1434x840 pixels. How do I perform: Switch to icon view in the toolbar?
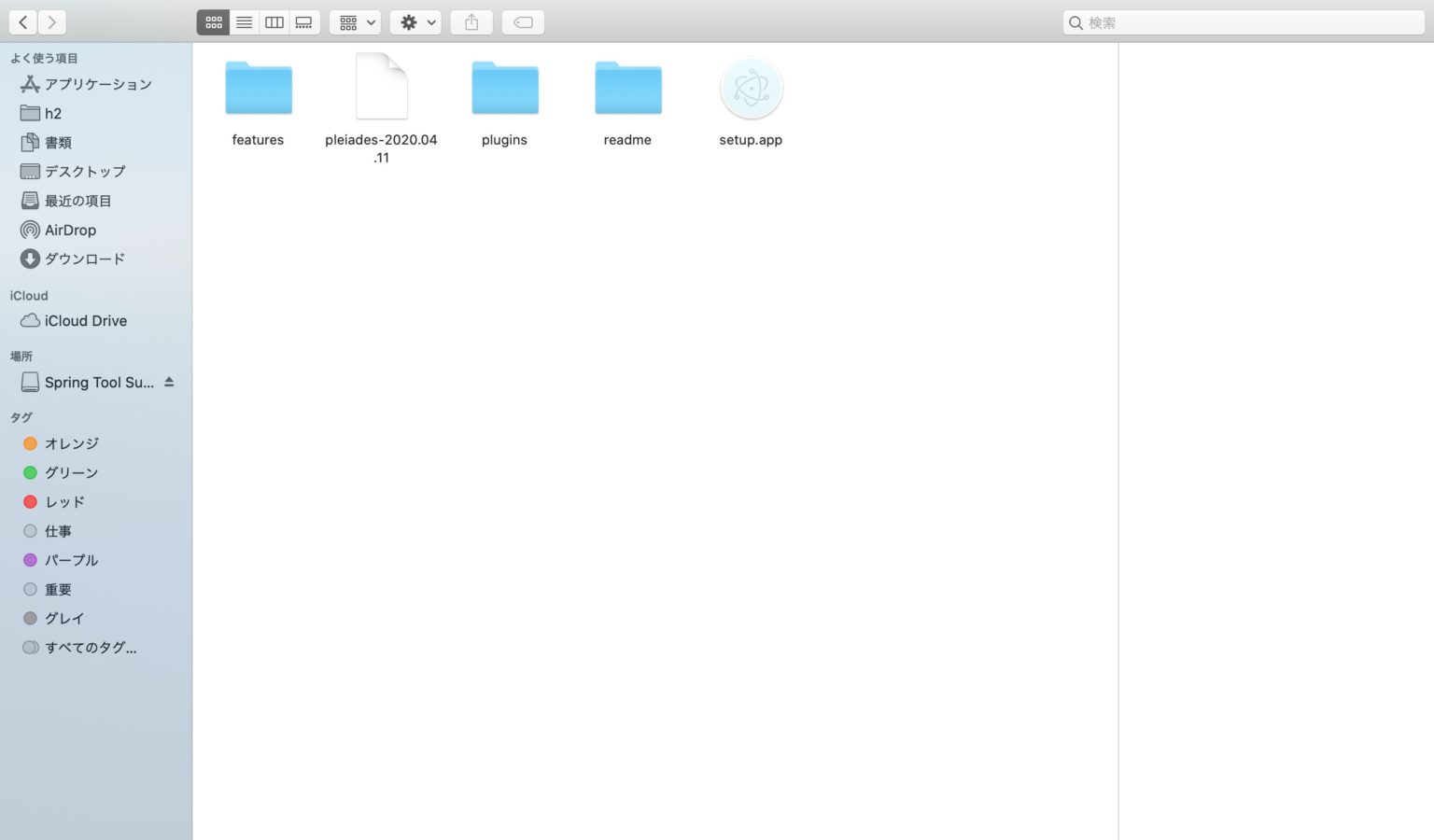point(213,21)
